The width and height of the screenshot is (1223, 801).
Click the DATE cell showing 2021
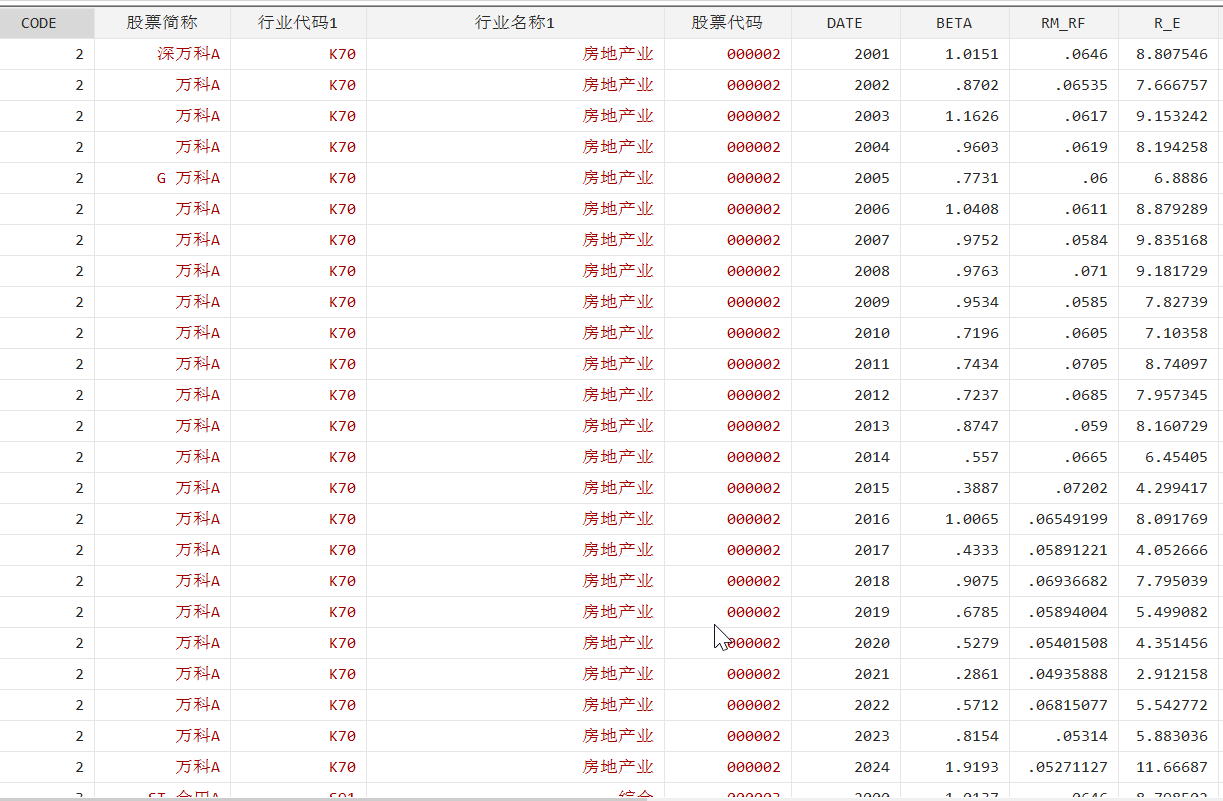(x=845, y=674)
